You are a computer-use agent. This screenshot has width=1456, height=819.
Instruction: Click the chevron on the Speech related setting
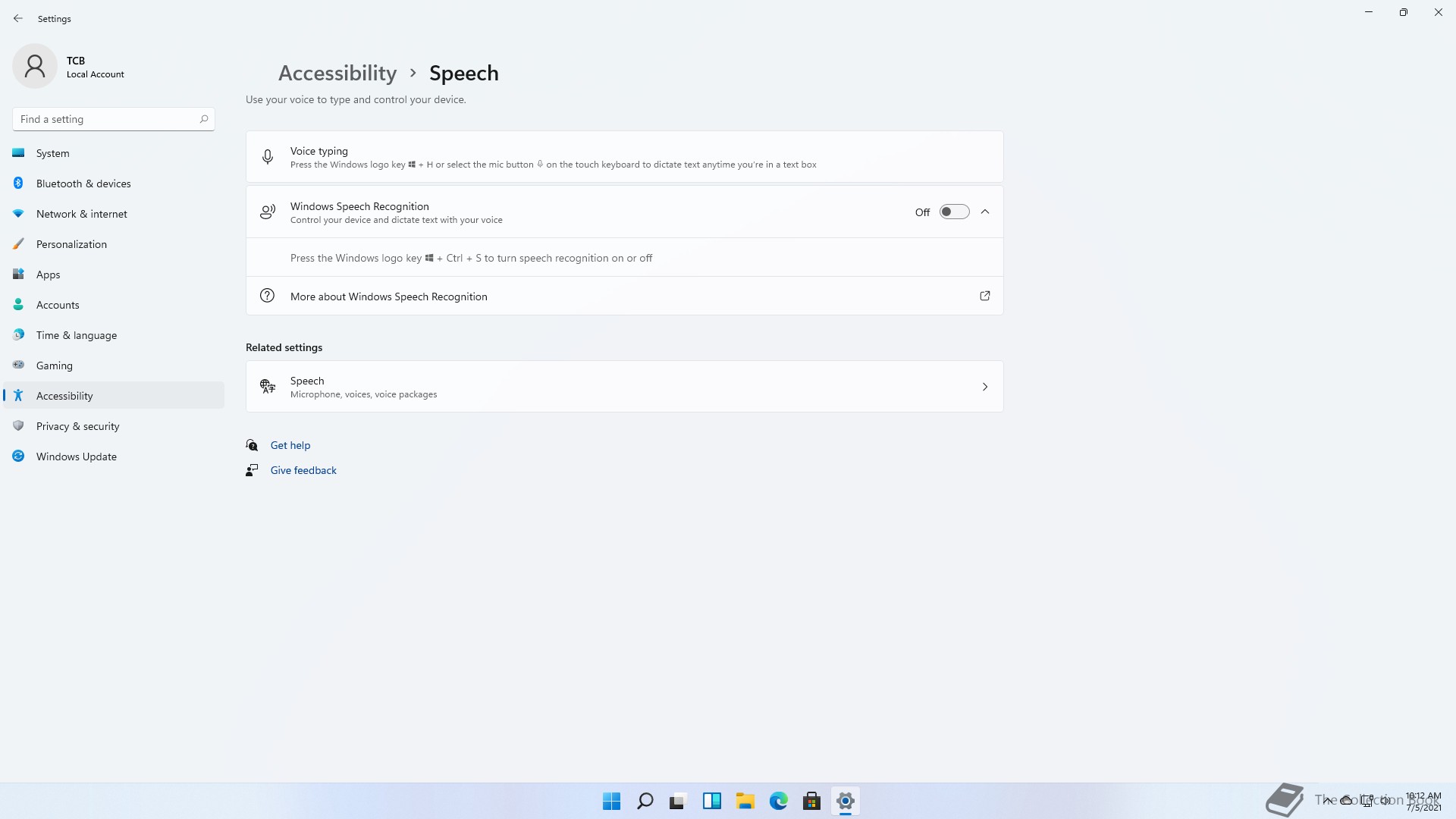[985, 387]
